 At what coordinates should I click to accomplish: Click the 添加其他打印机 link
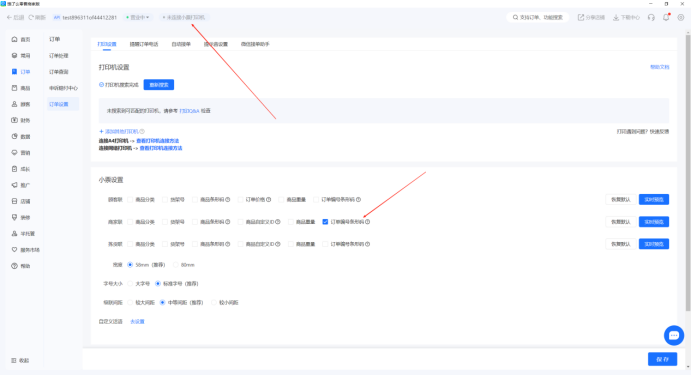[x=119, y=132]
